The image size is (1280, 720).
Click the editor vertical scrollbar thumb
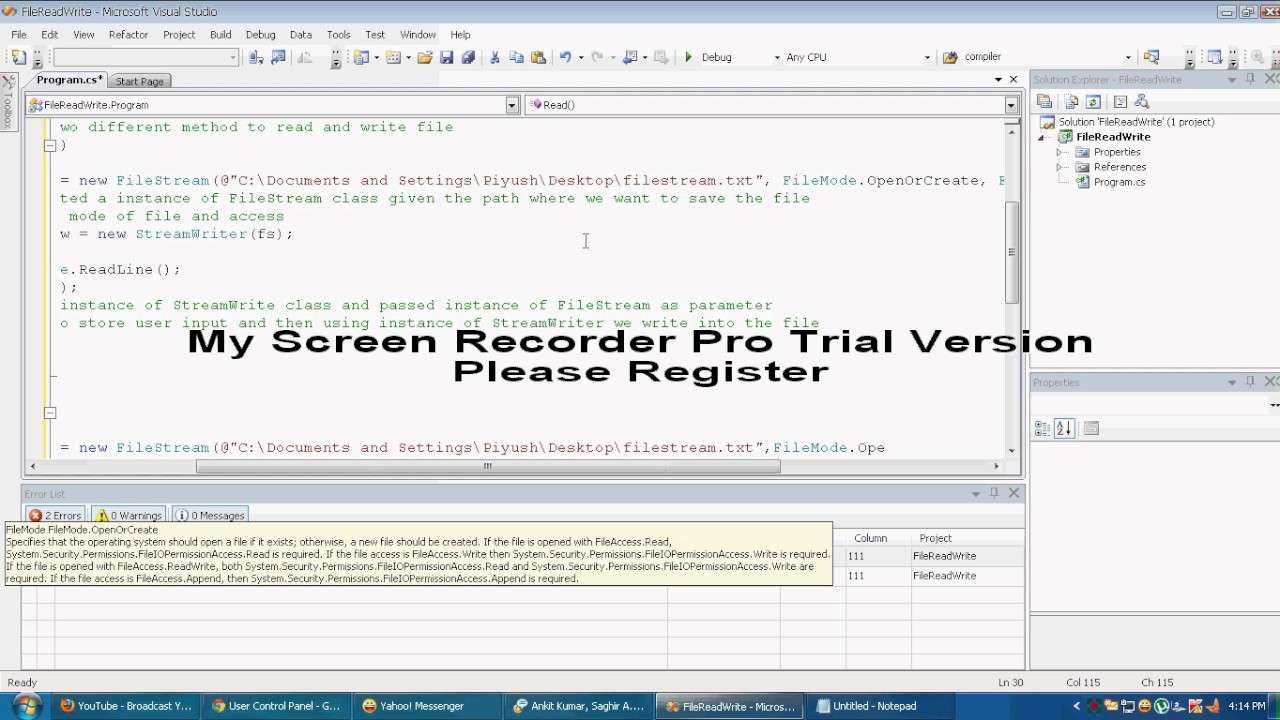click(x=1012, y=252)
